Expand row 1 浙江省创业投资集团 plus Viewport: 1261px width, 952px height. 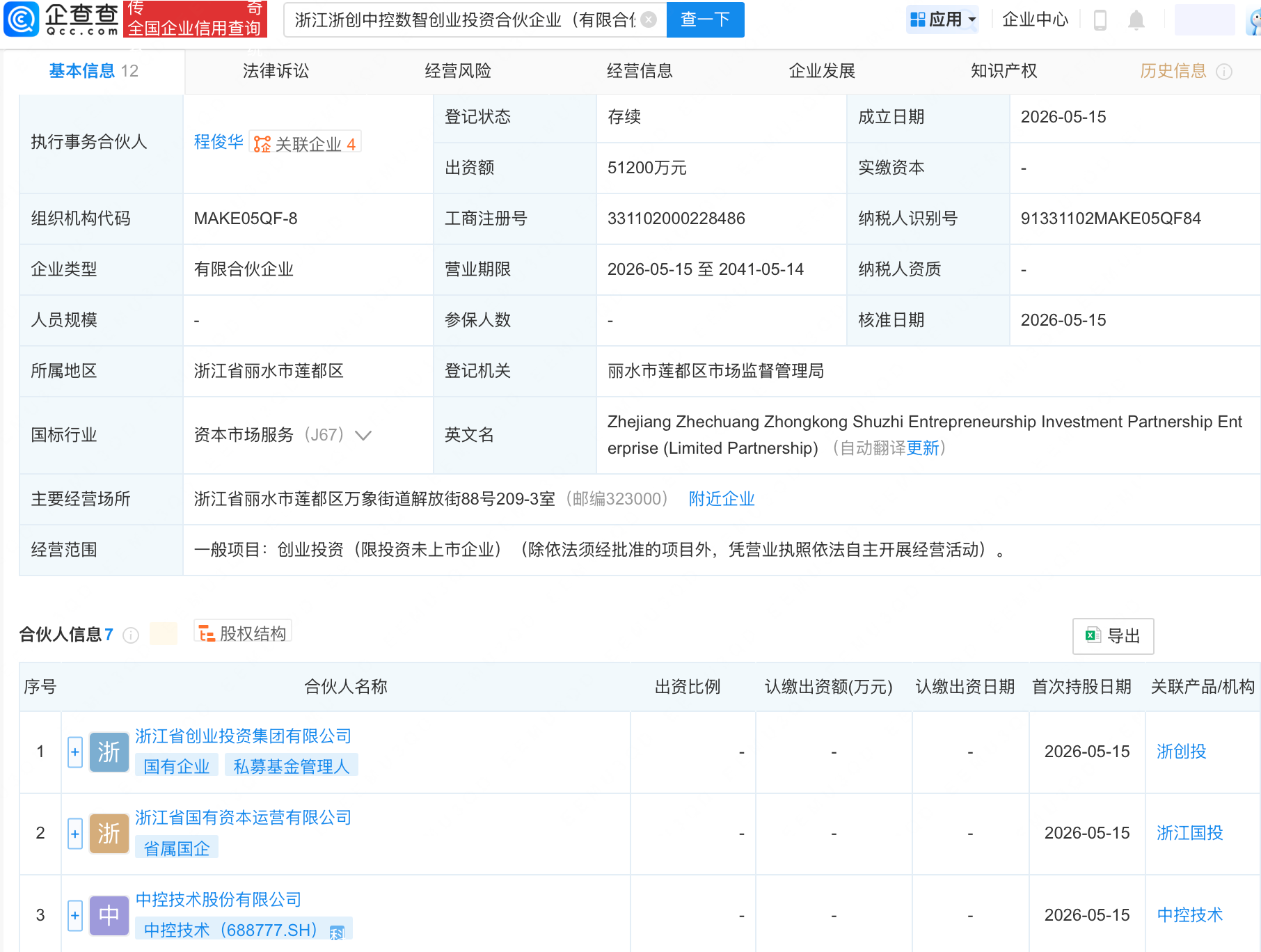[75, 752]
